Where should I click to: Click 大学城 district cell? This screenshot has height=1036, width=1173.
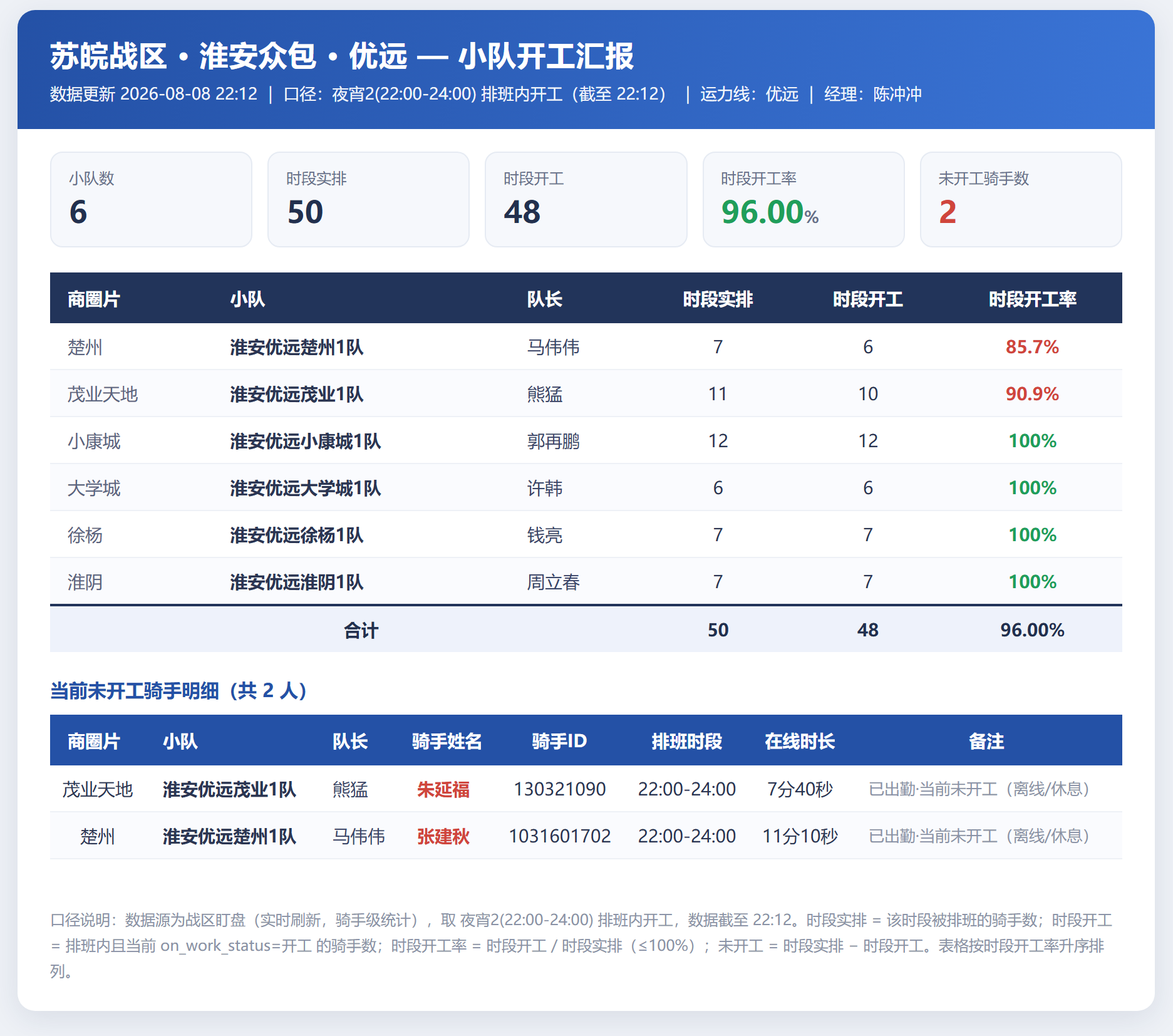coord(93,488)
